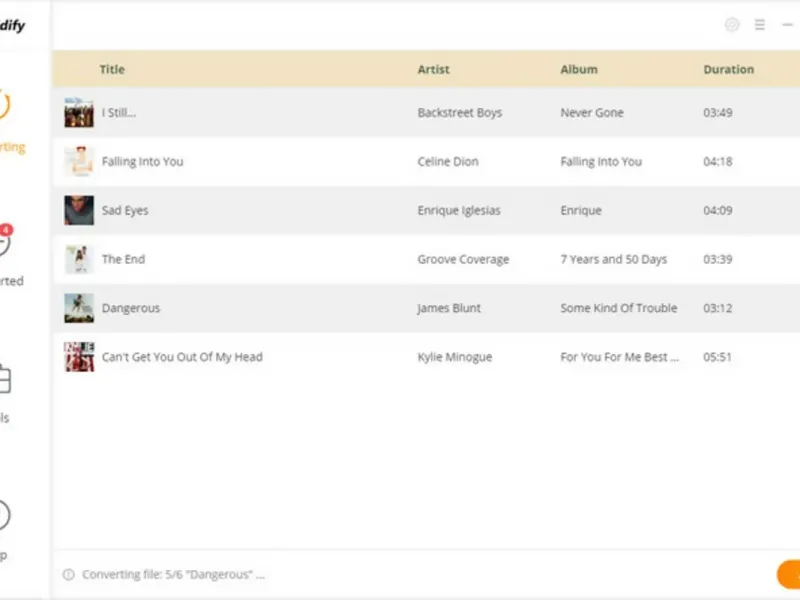The height and width of the screenshot is (600, 800).
Task: Open the hamburger menu icon
Action: 760,25
